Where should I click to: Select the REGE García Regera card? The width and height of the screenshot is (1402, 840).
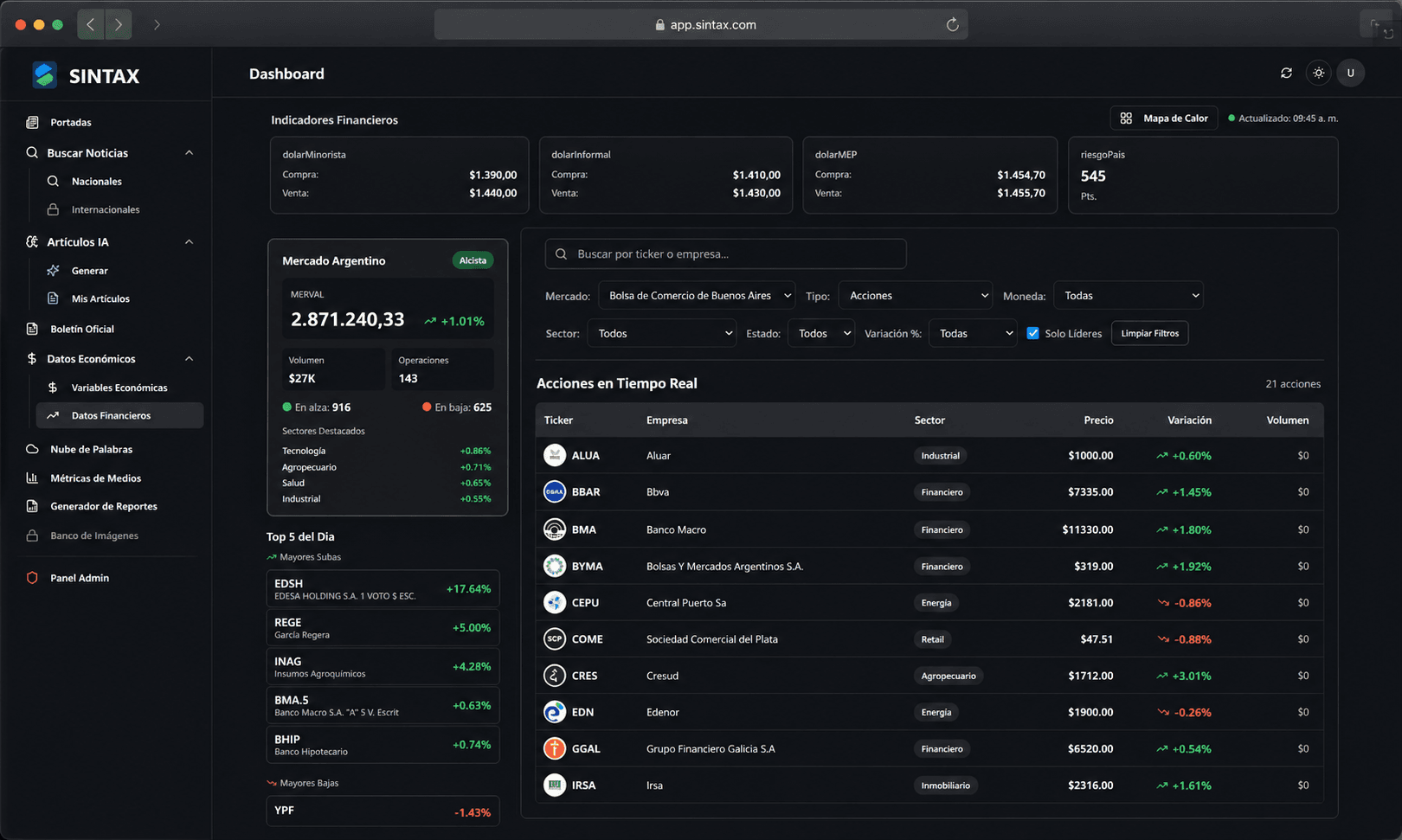383,627
